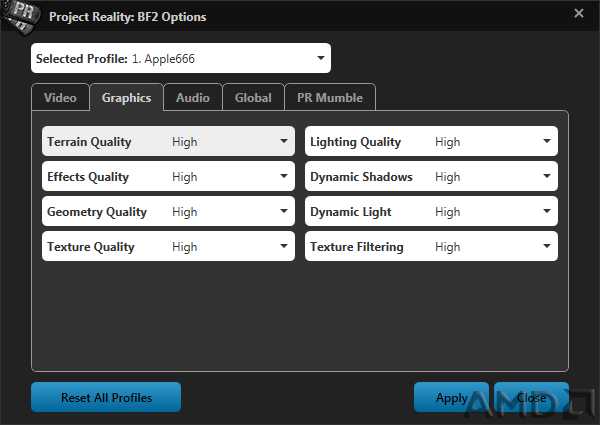Select the Graphics tab
Viewport: 600px width, 425px height.
pos(126,97)
